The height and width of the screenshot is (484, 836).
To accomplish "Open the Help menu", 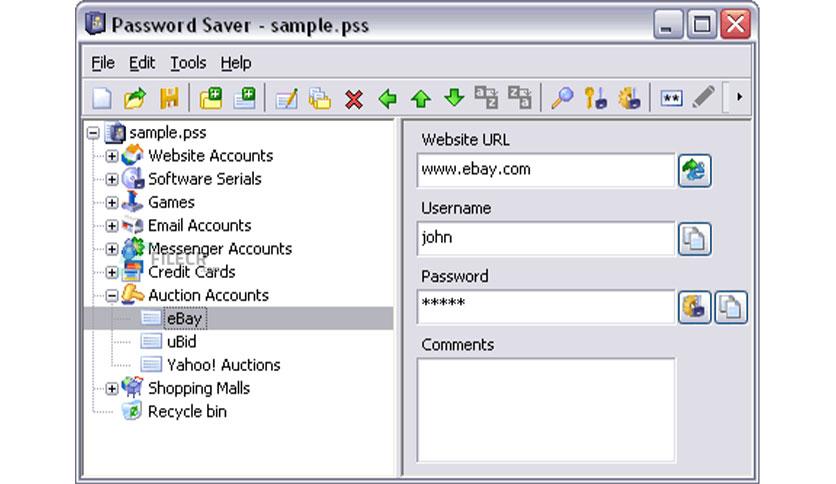I will point(236,63).
